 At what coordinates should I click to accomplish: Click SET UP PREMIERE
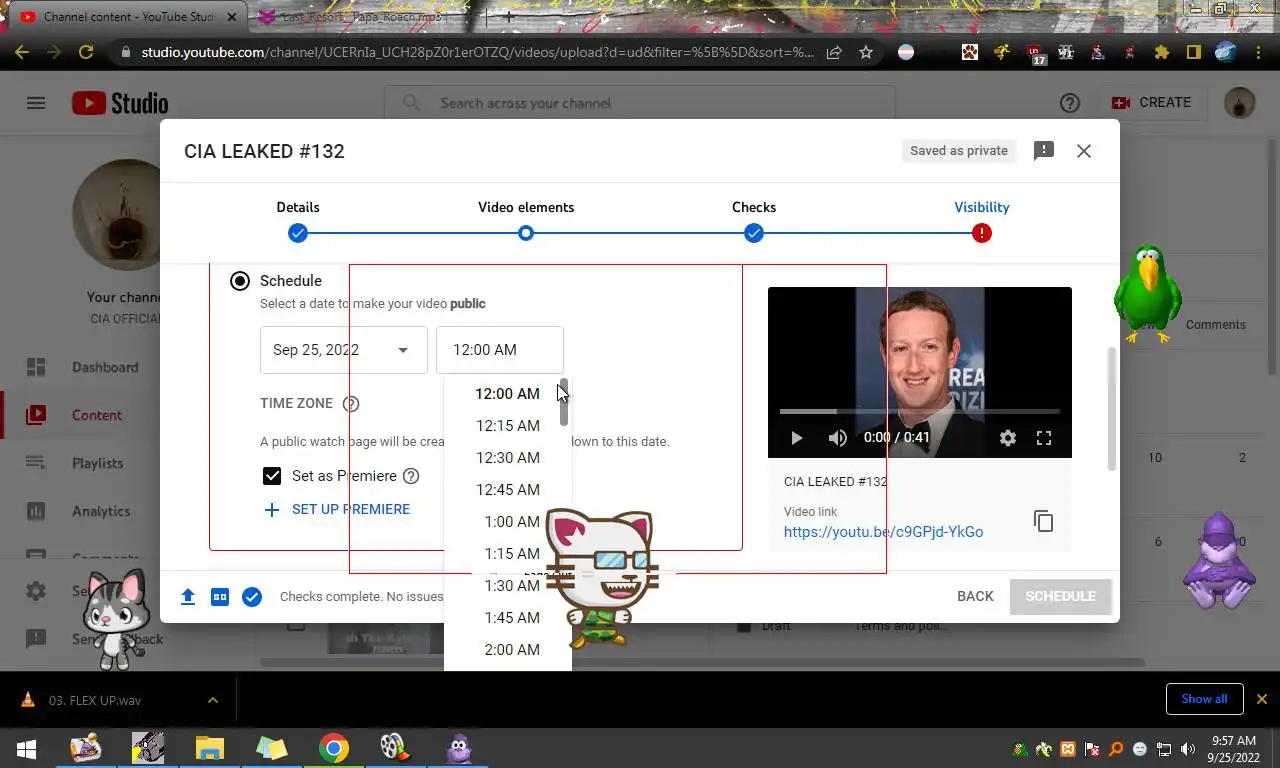tap(337, 510)
